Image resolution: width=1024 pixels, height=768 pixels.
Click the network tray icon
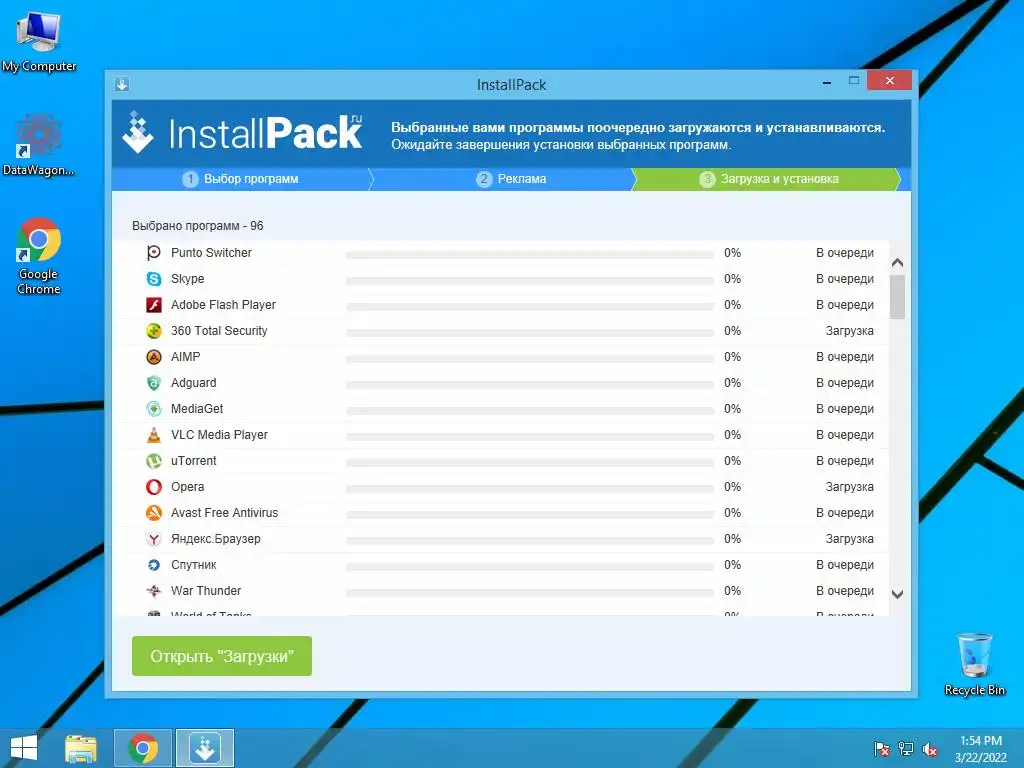pyautogui.click(x=906, y=749)
